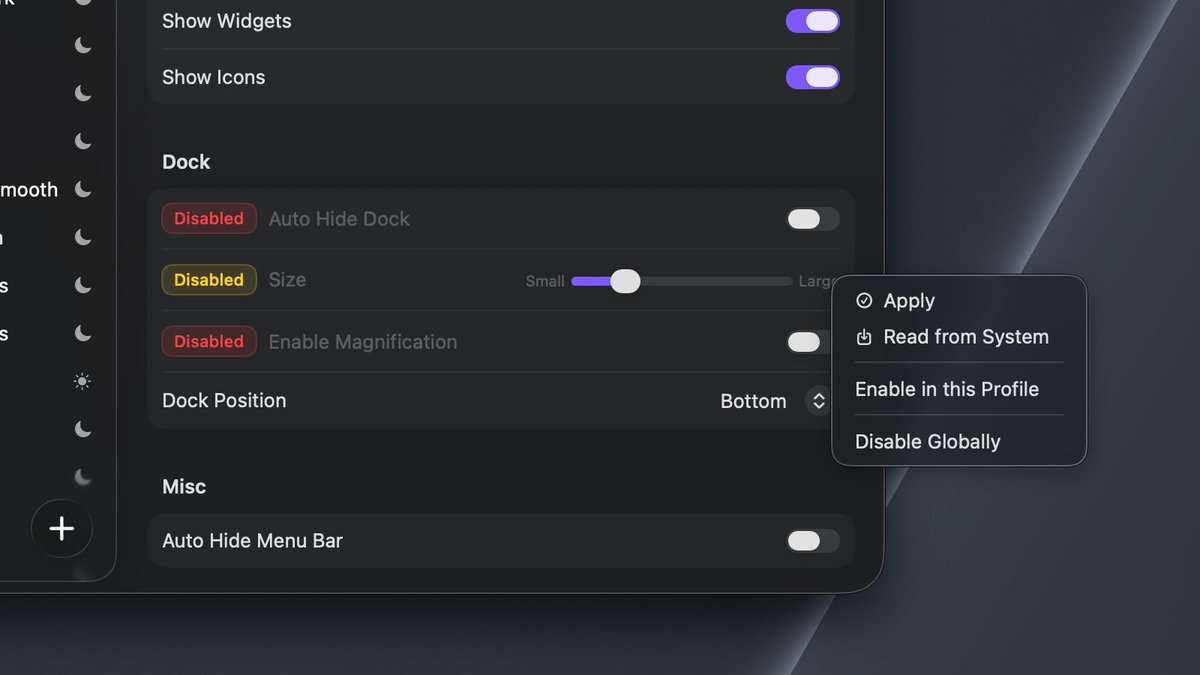Screen dimensions: 1200x675
Task: Click the yellow Disabled badge next to Size
Action: [x=209, y=280]
